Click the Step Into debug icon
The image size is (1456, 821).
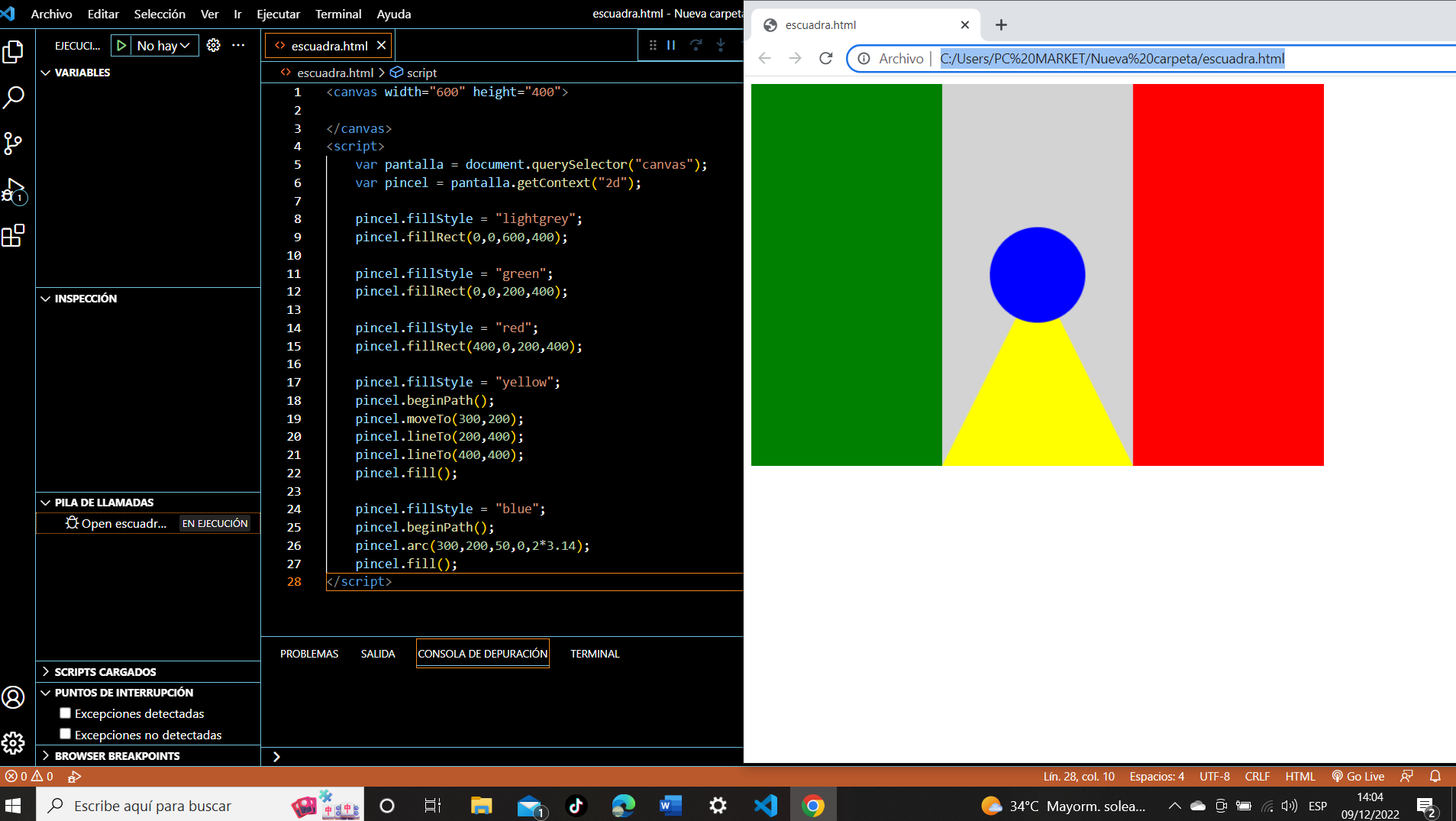pyautogui.click(x=720, y=46)
